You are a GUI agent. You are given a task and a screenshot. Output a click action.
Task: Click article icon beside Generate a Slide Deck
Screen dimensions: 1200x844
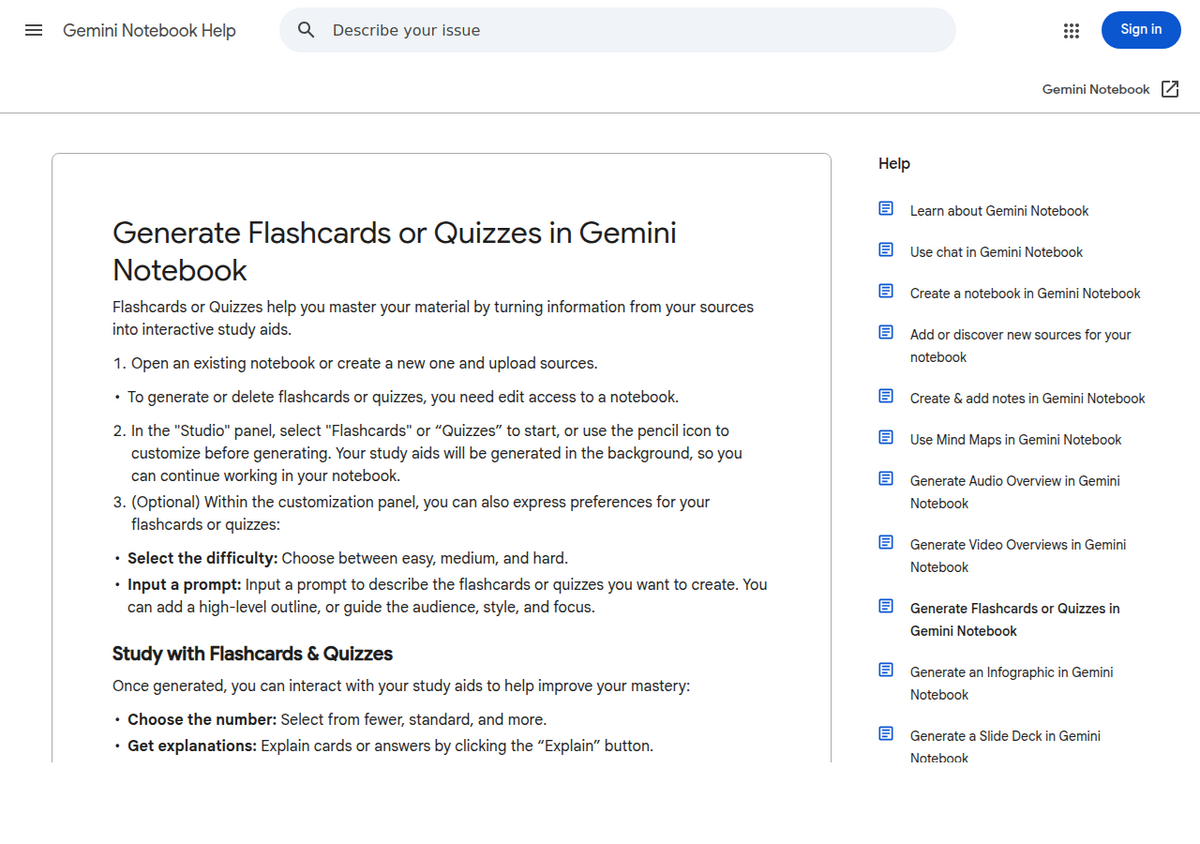point(886,734)
